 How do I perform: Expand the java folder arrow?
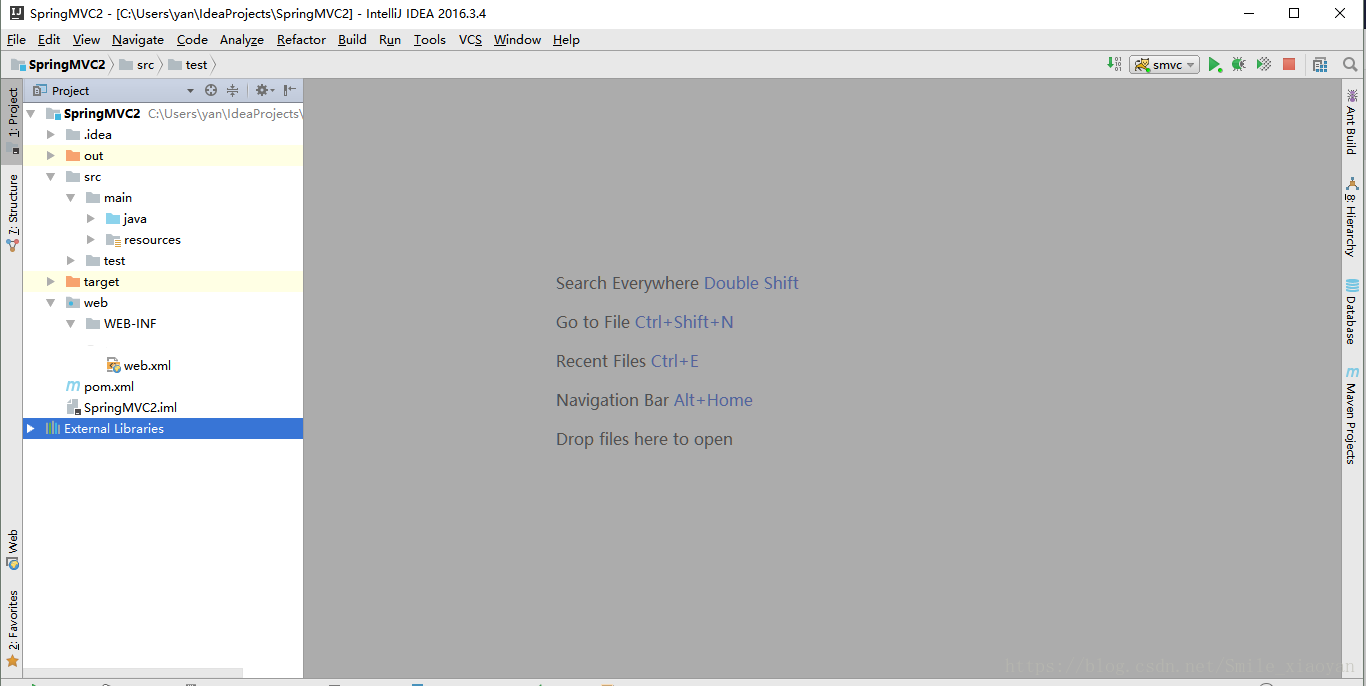[91, 218]
